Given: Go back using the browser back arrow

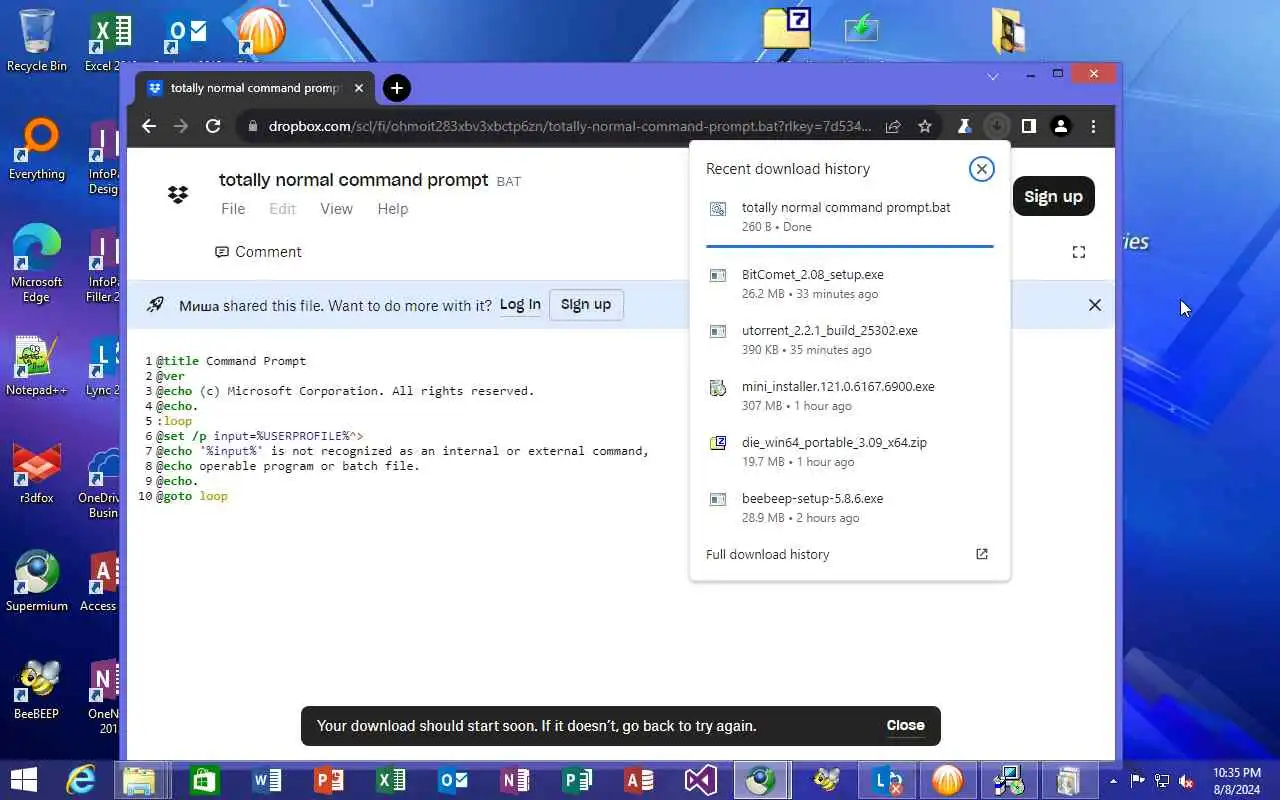Looking at the screenshot, I should tap(149, 126).
